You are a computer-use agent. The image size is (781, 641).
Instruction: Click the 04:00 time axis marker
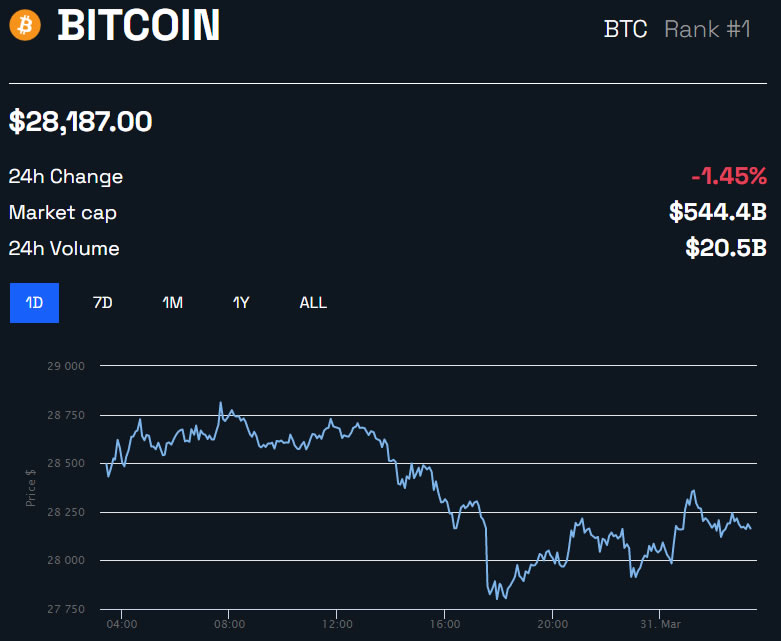[x=121, y=625]
